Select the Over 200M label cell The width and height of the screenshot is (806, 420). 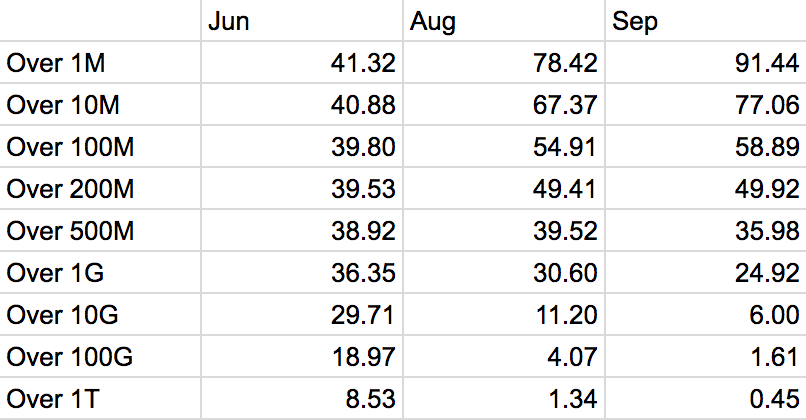[x=100, y=188]
